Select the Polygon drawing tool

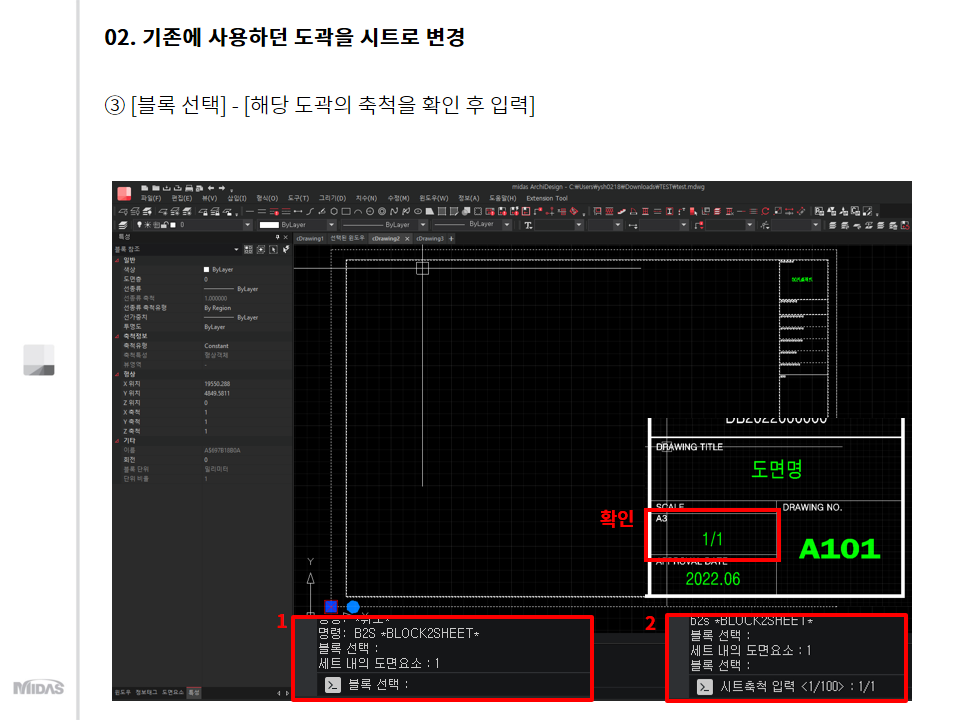(x=334, y=212)
